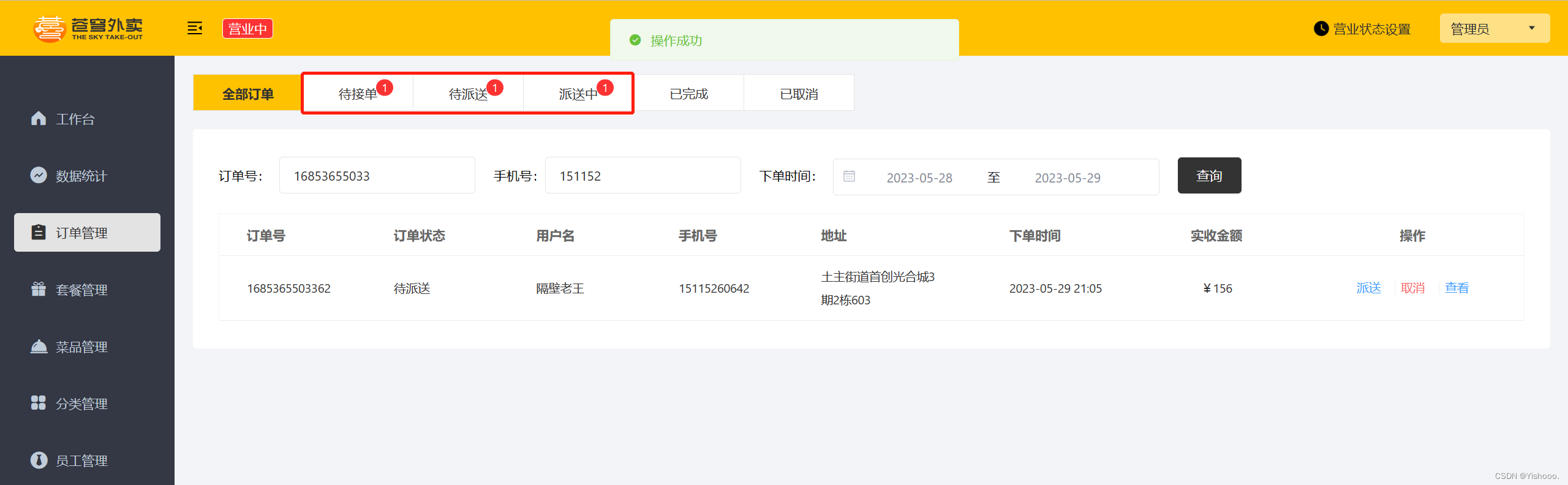Click 查看 for order 1685365503362
This screenshot has height=485, width=1568.
[1457, 288]
